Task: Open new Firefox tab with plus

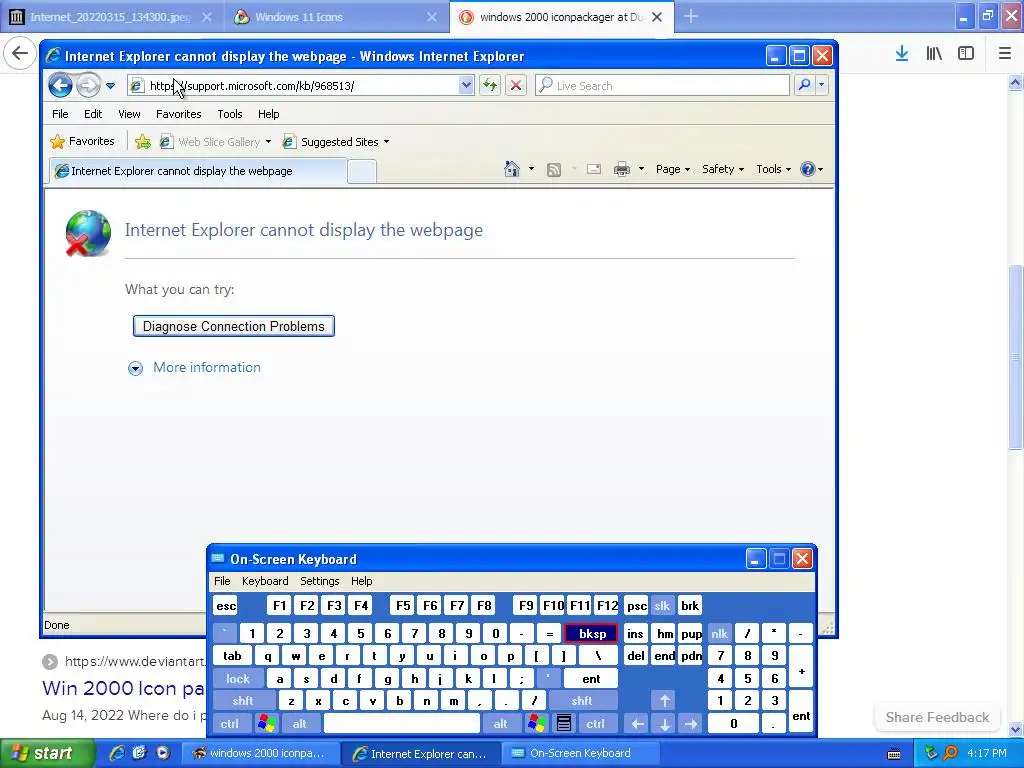Action: click(691, 17)
